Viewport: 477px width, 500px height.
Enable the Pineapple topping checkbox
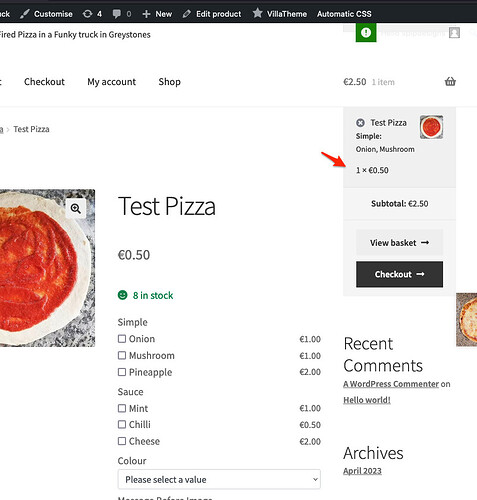(122, 372)
